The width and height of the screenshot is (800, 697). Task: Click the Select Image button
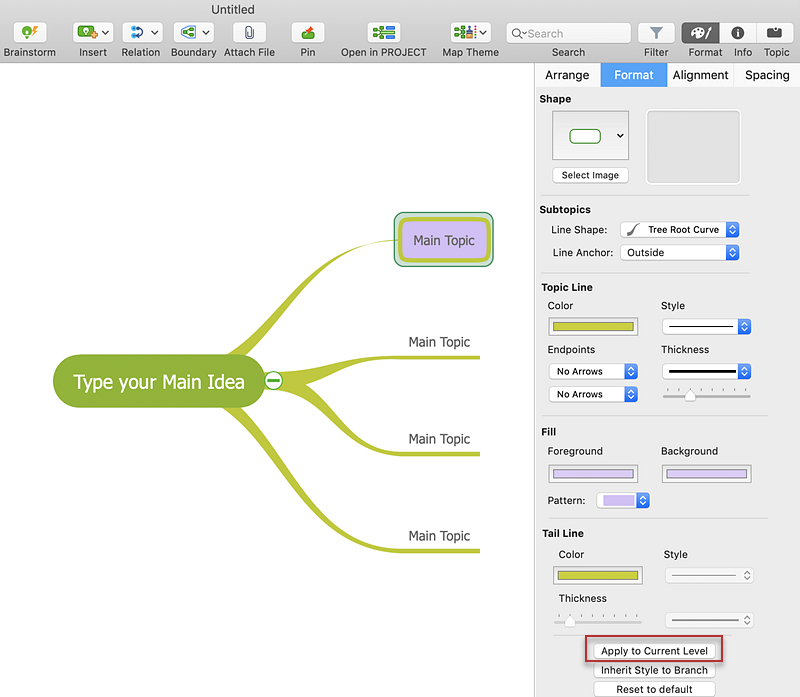point(590,175)
